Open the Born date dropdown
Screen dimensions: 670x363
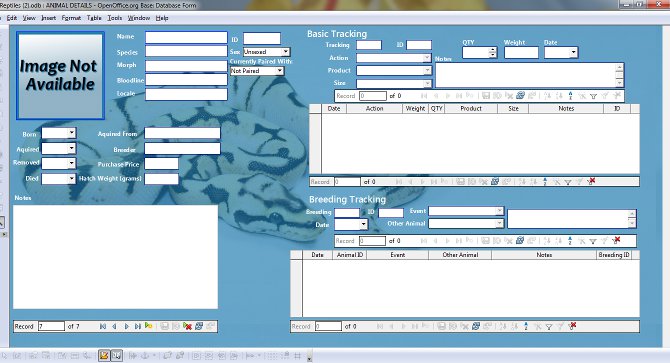(x=71, y=133)
